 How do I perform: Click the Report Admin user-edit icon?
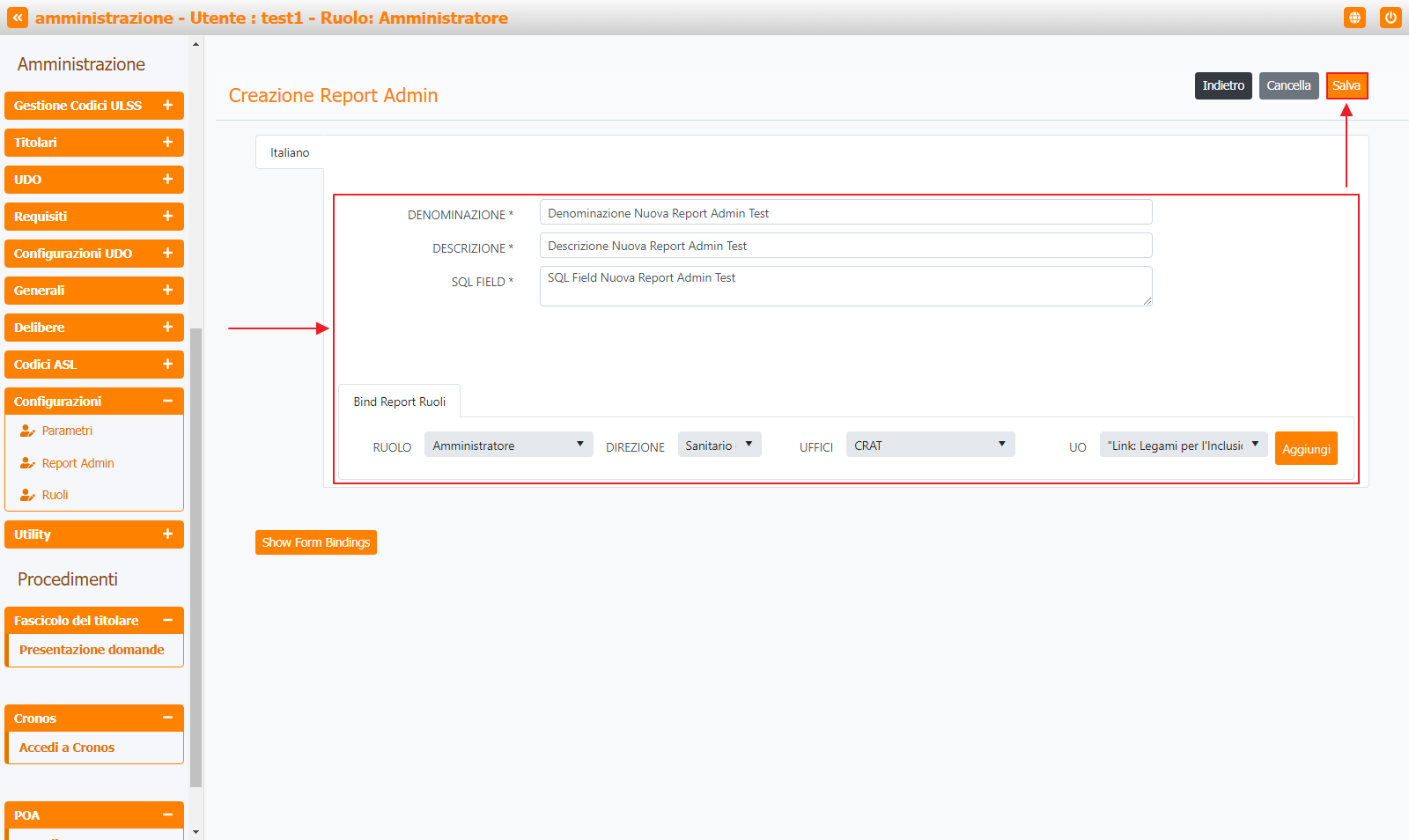point(27,463)
